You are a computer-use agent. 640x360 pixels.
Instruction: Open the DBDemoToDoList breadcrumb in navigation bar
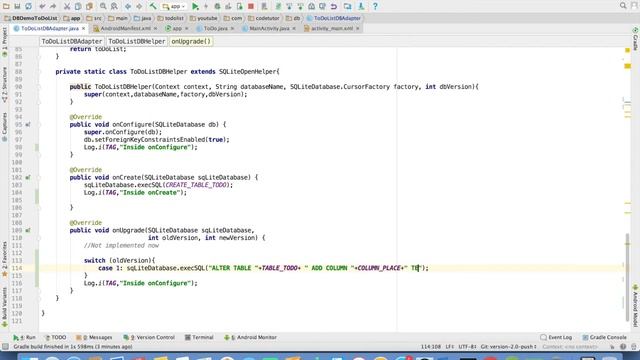31,18
